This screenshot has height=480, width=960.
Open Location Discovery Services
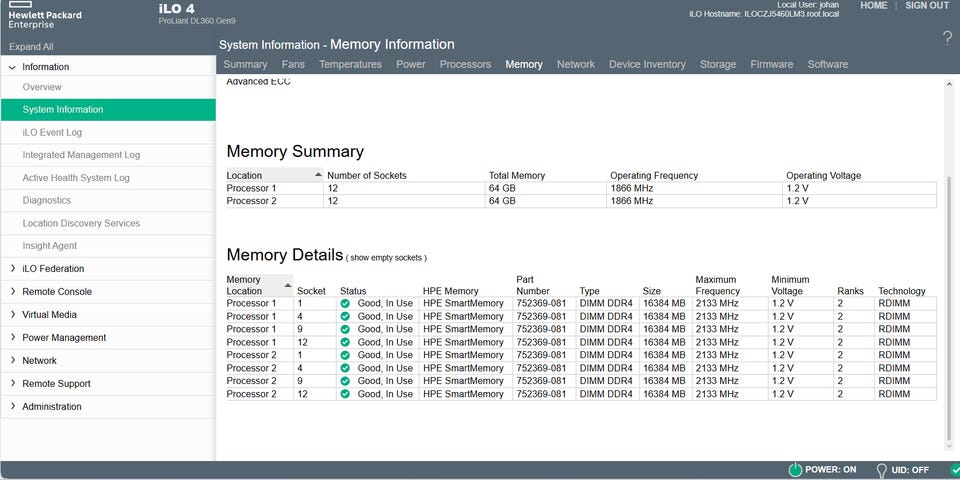click(81, 223)
